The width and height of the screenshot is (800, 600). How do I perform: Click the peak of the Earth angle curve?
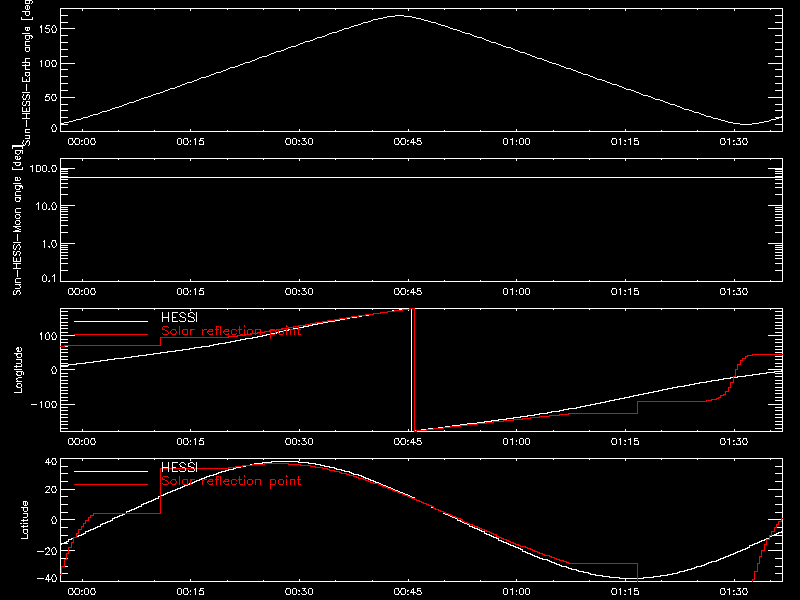pos(399,16)
